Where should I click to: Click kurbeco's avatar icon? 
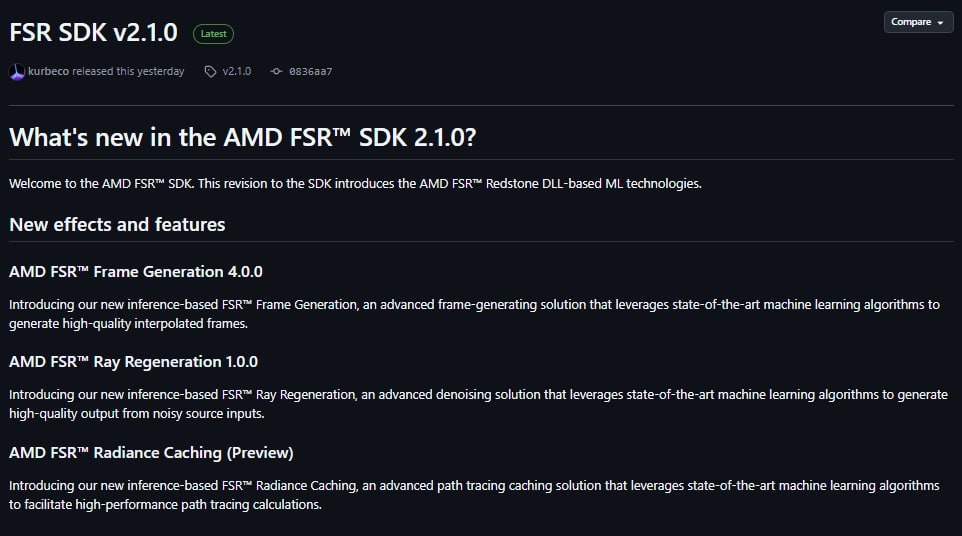tap(17, 72)
